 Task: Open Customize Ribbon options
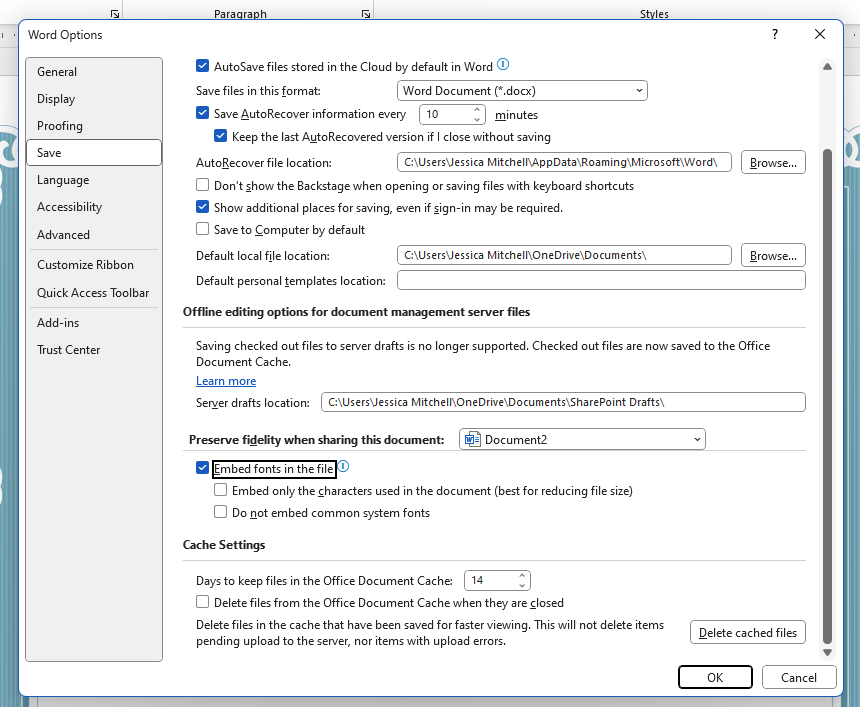click(x=94, y=265)
